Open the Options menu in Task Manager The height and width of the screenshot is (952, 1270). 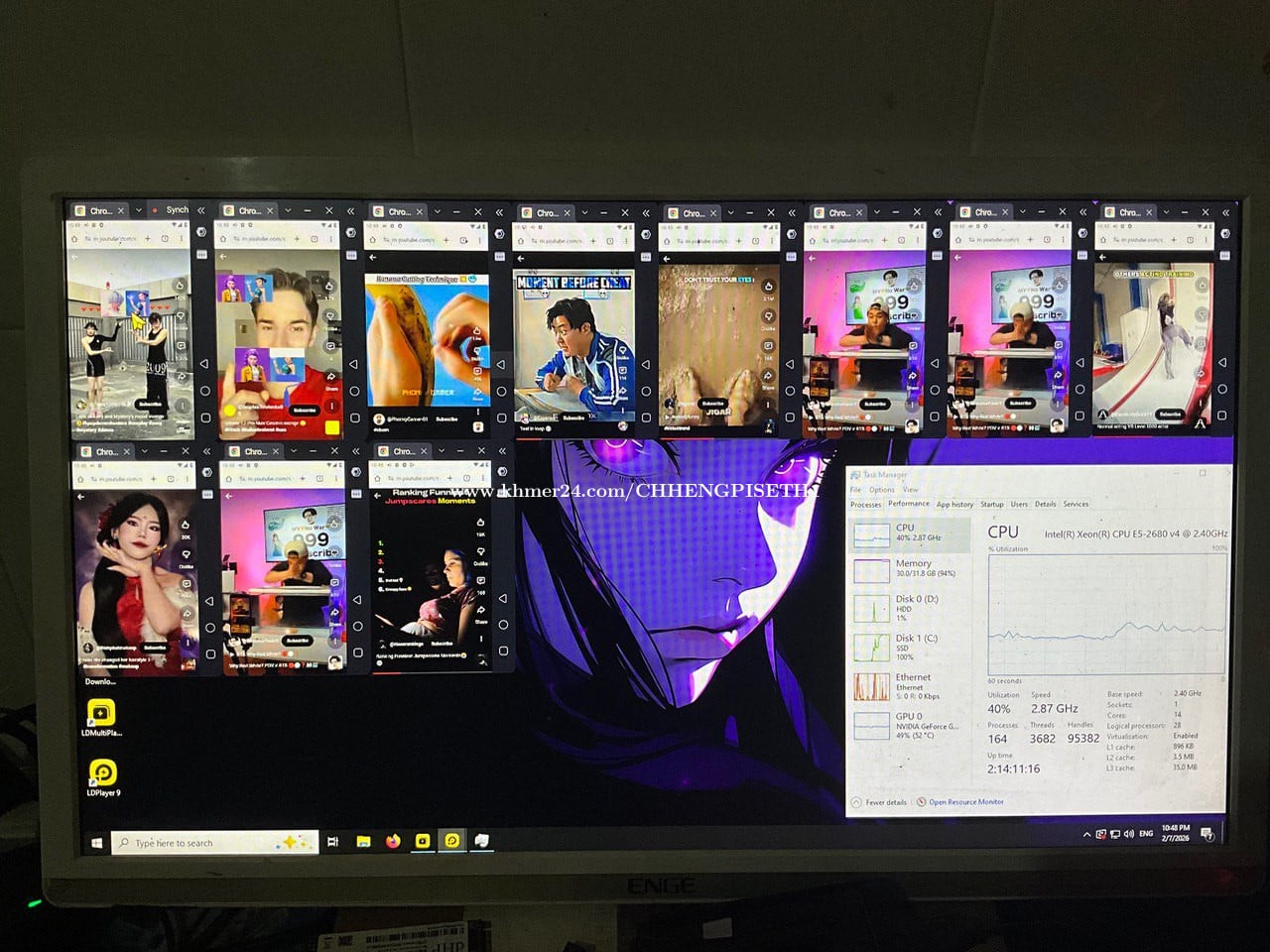point(881,490)
